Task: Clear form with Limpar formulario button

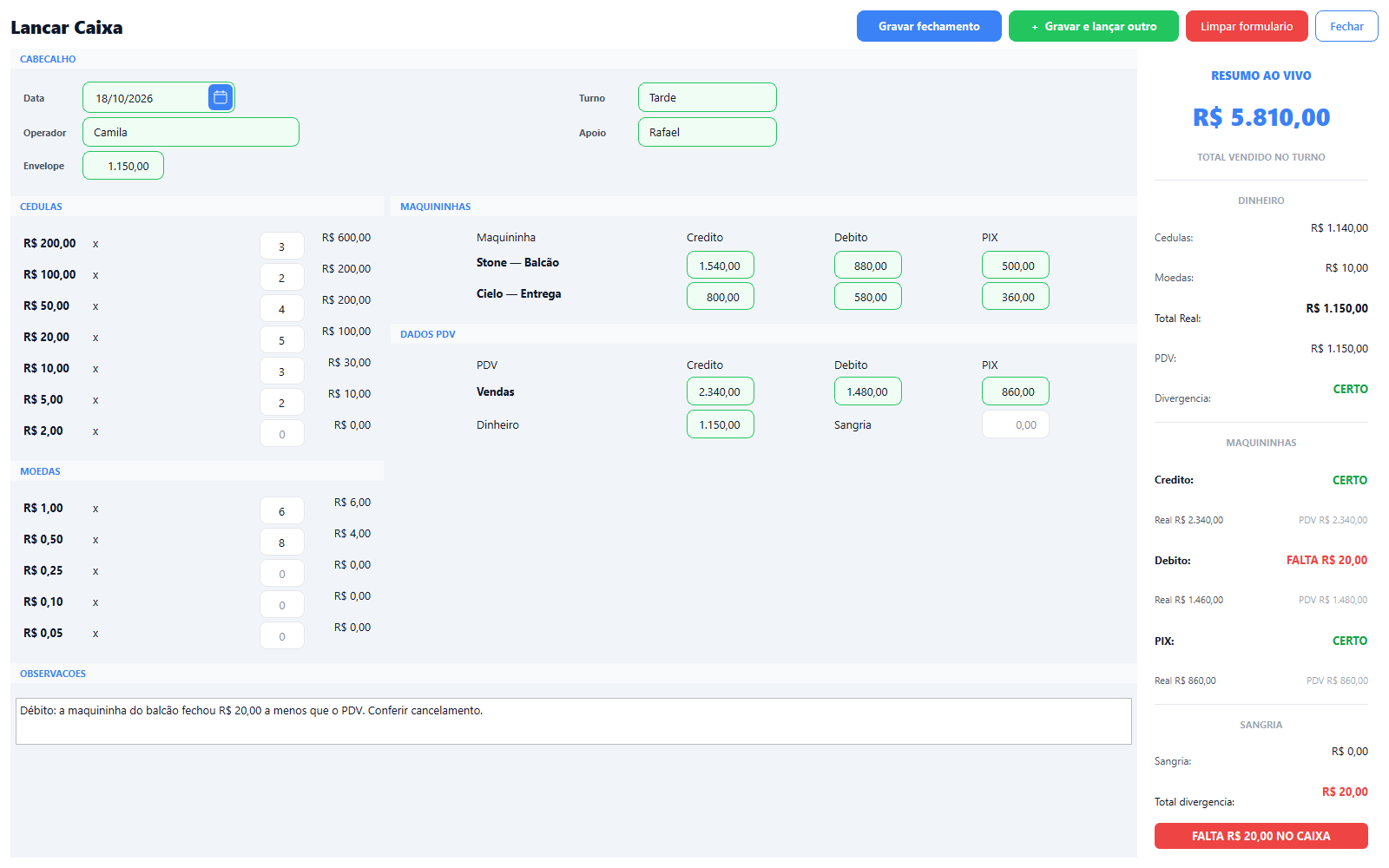Action: pos(1247,26)
